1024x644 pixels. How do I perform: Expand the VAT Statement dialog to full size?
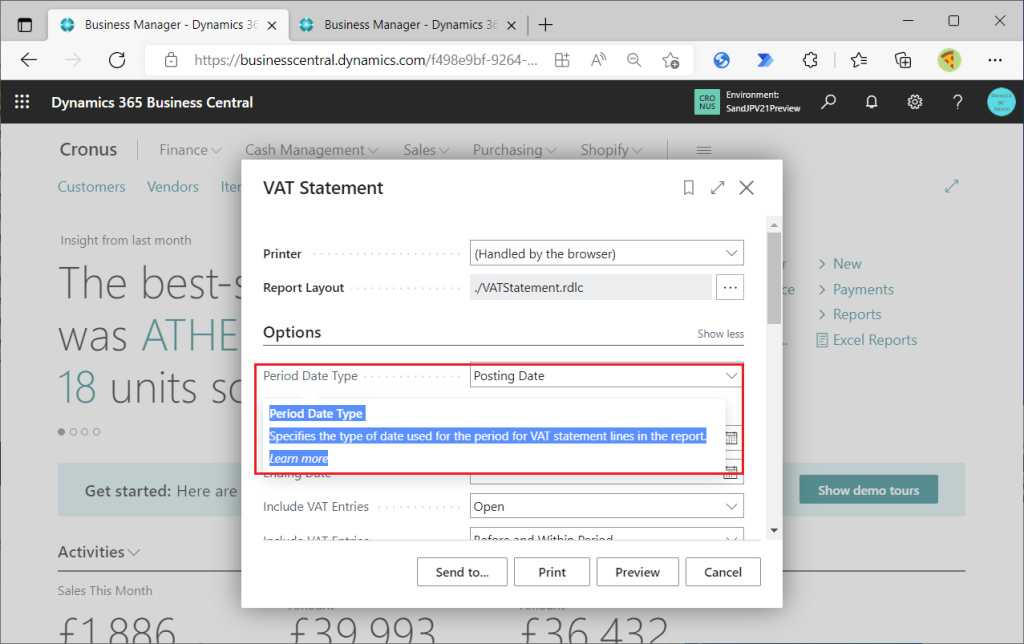tap(718, 188)
